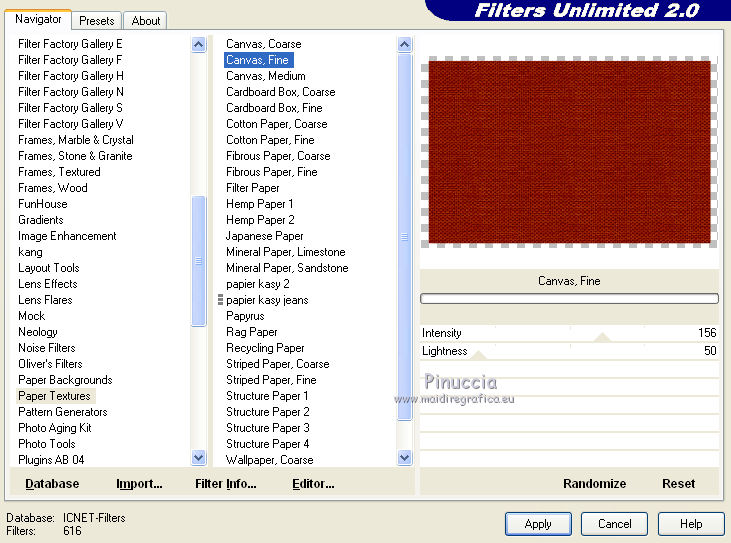
Task: Click the filter list scrollbar thumb
Action: pos(405,237)
